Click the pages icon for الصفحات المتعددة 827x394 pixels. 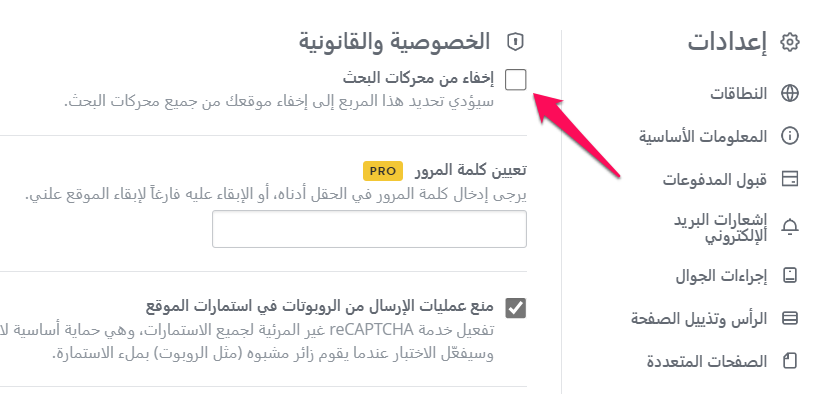790,361
